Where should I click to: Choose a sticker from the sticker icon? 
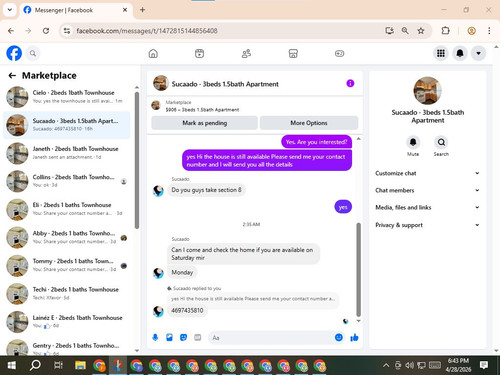coord(183,338)
